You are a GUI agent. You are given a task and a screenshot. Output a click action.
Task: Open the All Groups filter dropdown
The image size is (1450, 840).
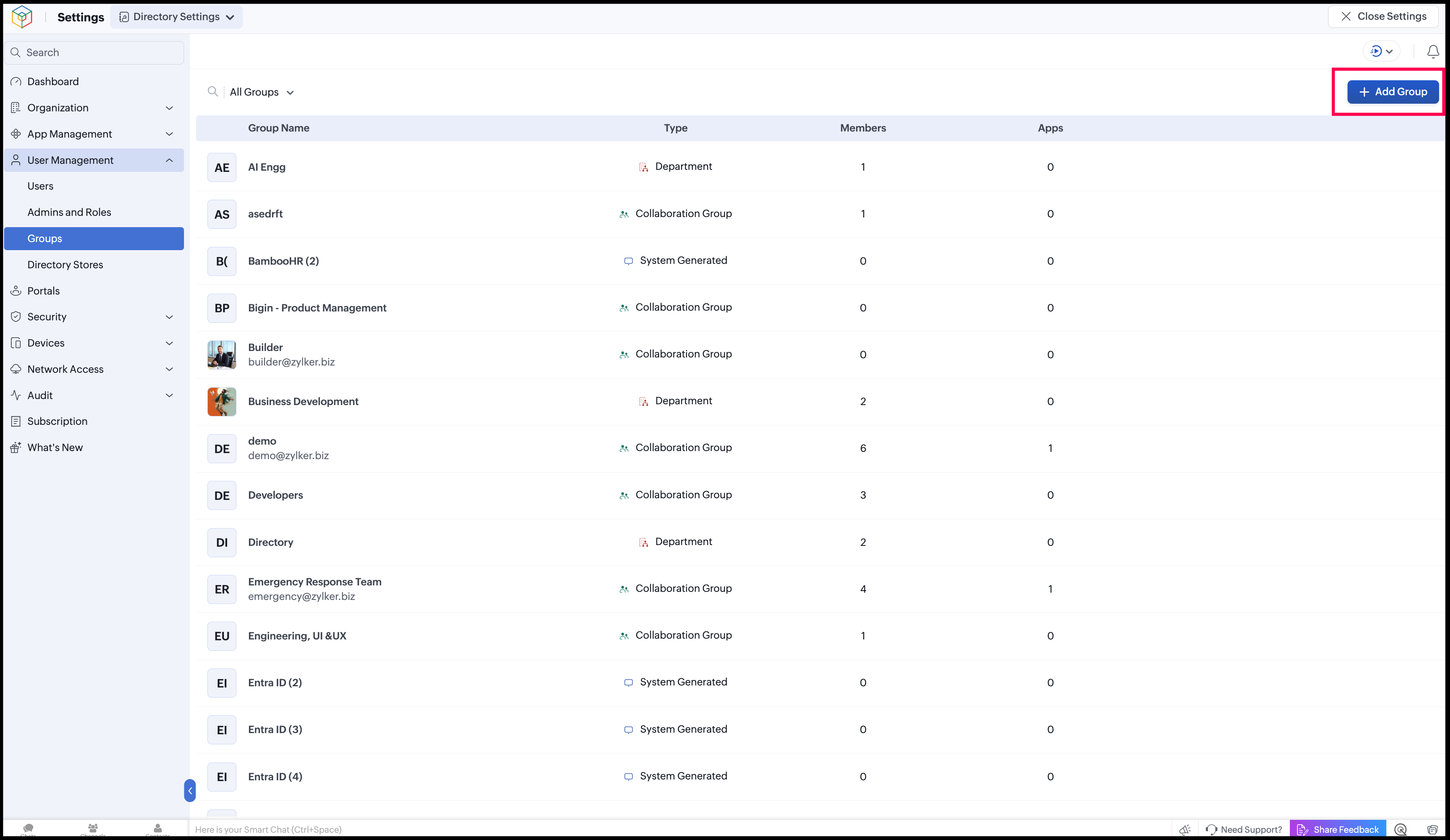pos(262,92)
